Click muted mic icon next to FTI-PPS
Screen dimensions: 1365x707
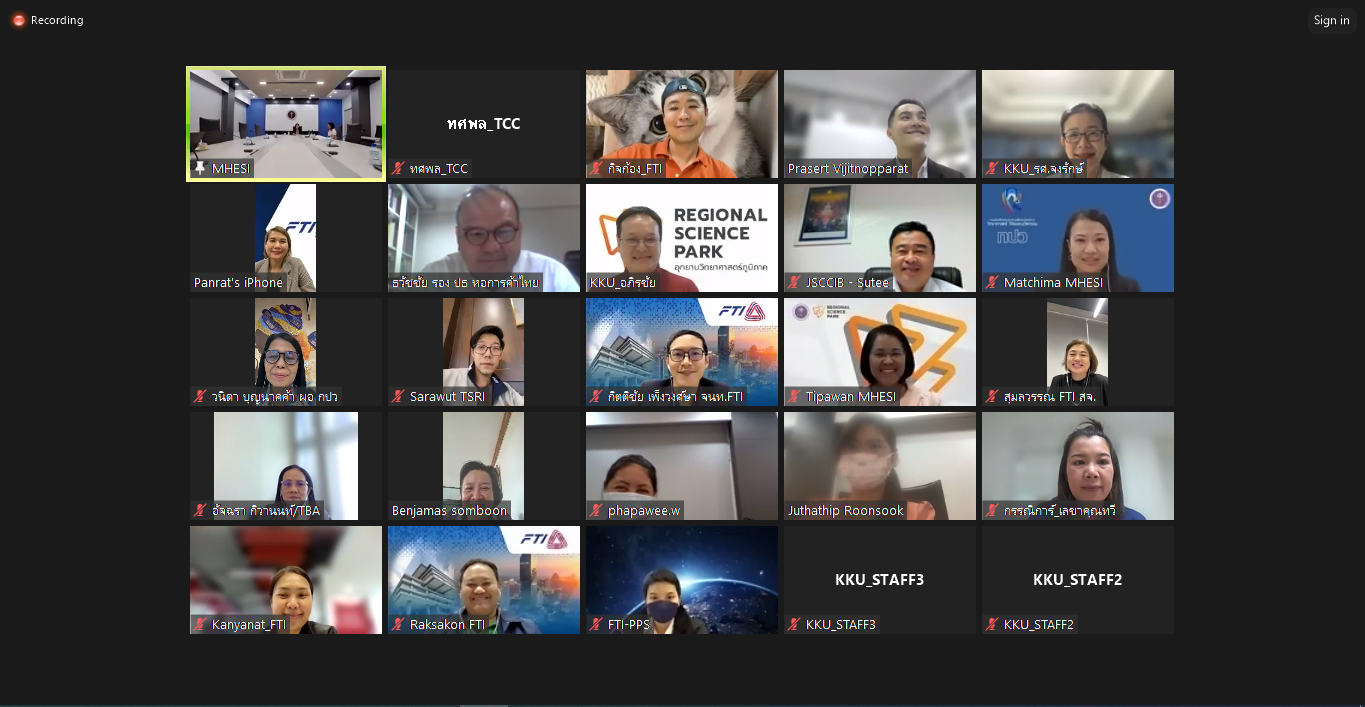[x=596, y=625]
